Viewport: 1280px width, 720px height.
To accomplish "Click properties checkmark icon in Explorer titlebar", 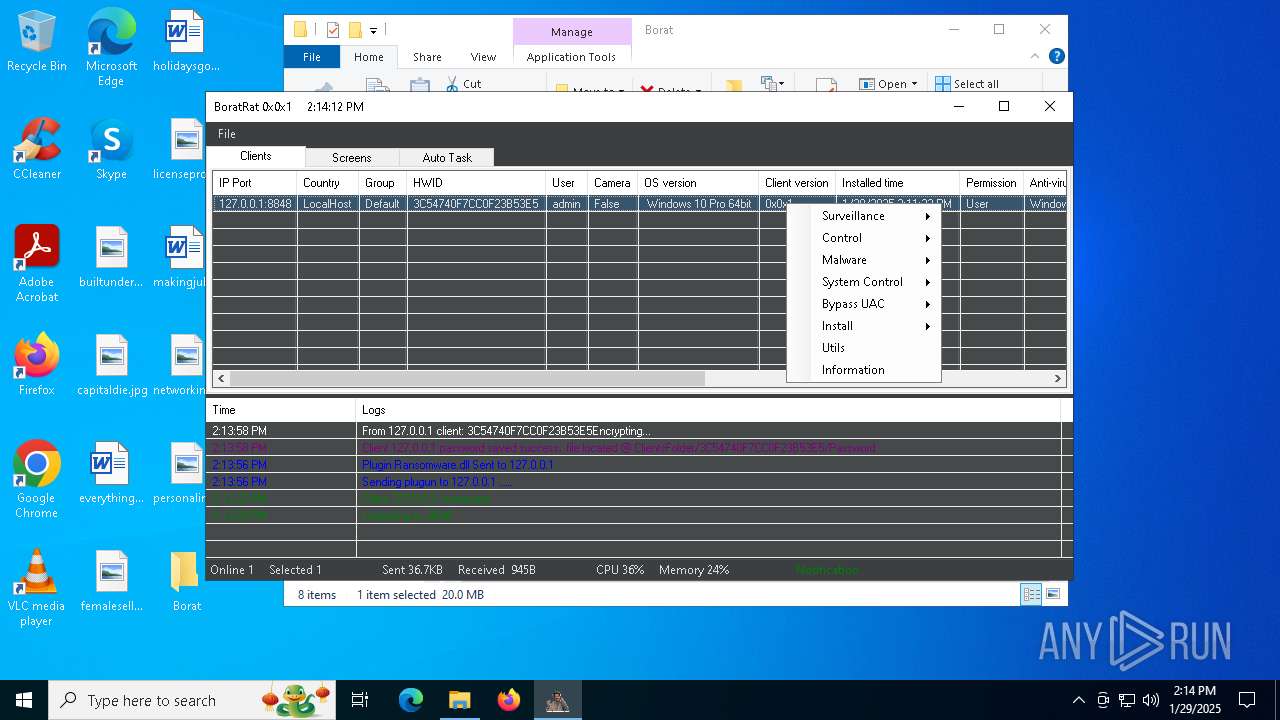I will click(x=333, y=30).
